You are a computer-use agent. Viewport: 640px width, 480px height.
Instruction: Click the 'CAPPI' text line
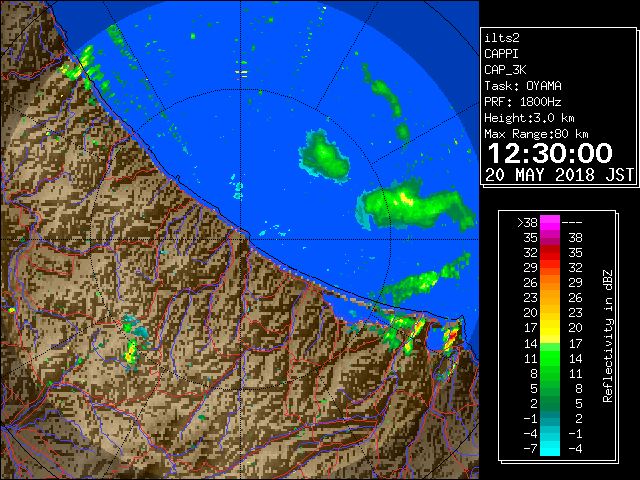click(x=501, y=54)
